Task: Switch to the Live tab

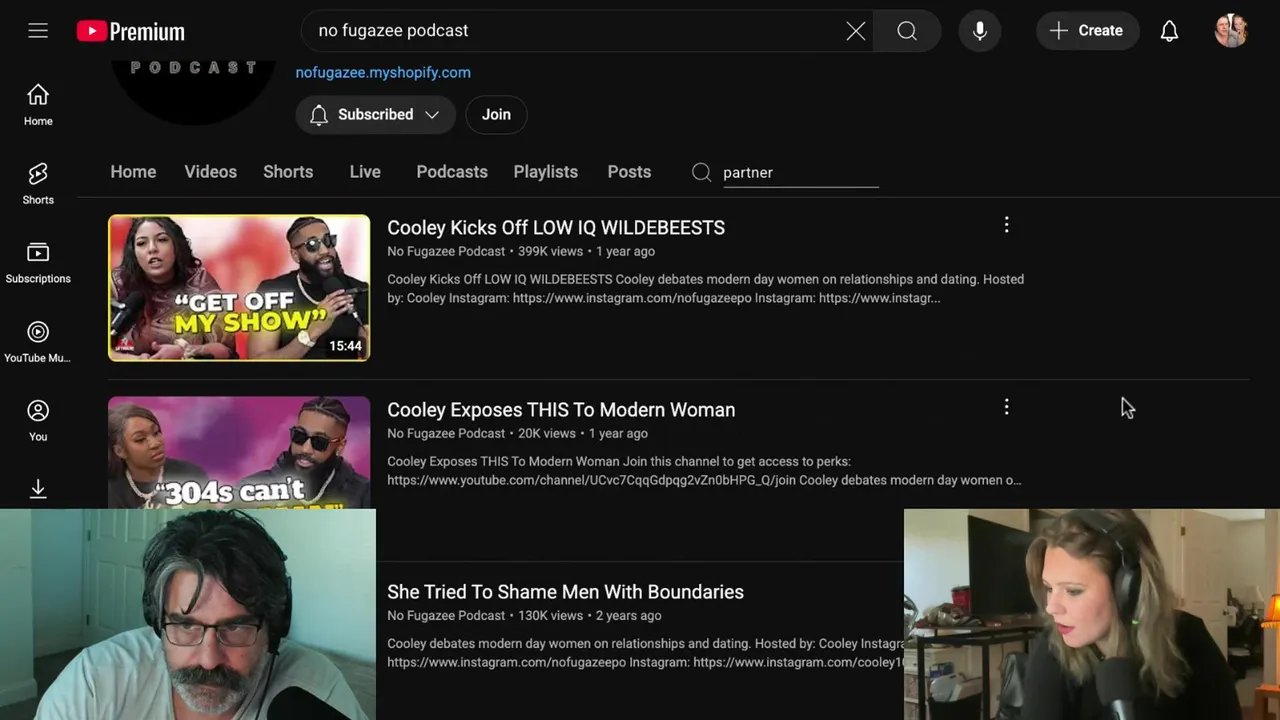Action: 365,172
